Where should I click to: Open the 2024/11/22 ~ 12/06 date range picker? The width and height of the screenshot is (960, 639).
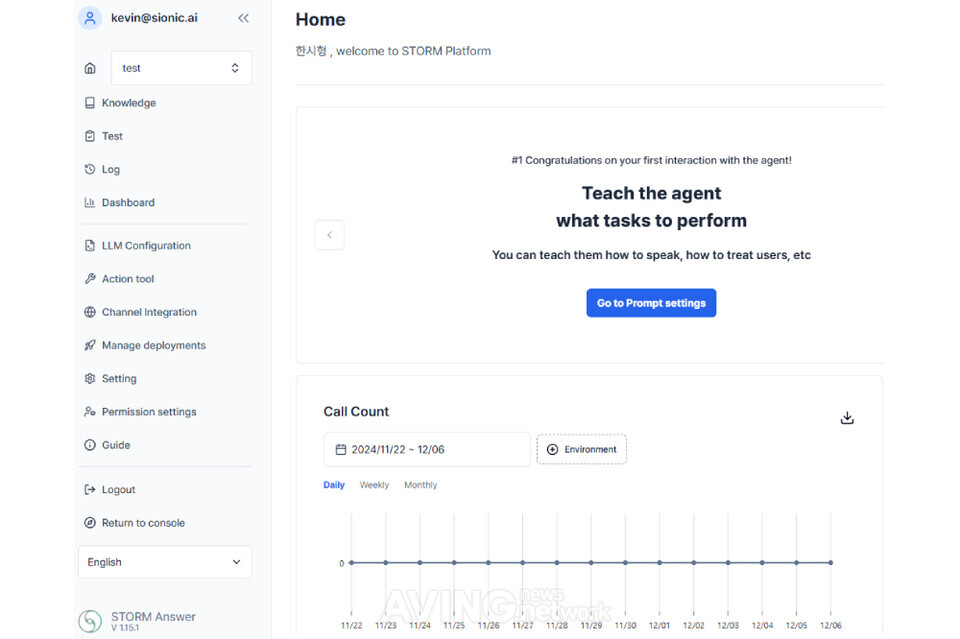point(426,450)
